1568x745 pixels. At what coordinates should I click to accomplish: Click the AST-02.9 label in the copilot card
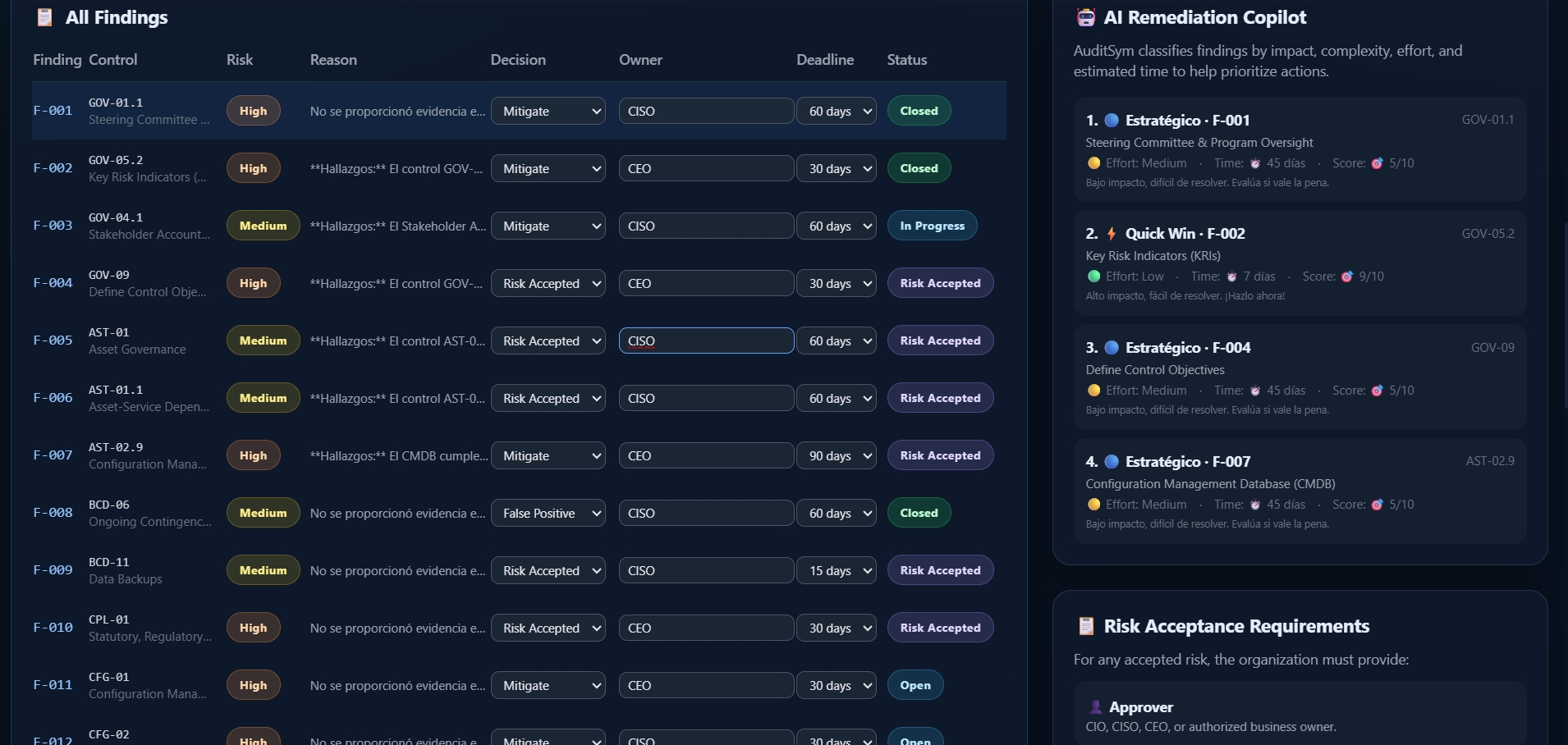pos(1490,461)
